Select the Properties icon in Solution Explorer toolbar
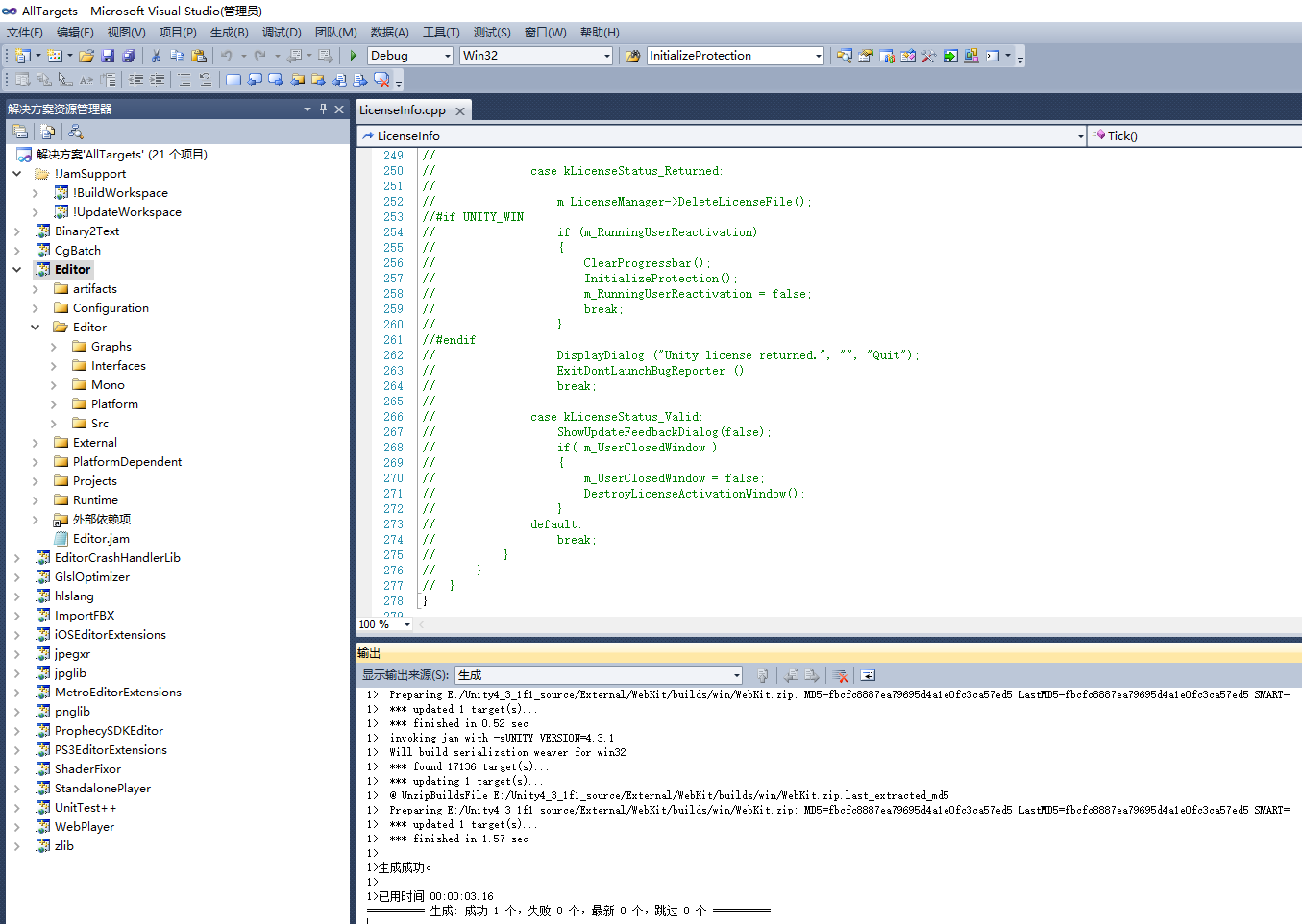This screenshot has width=1302, height=924. tap(19, 132)
